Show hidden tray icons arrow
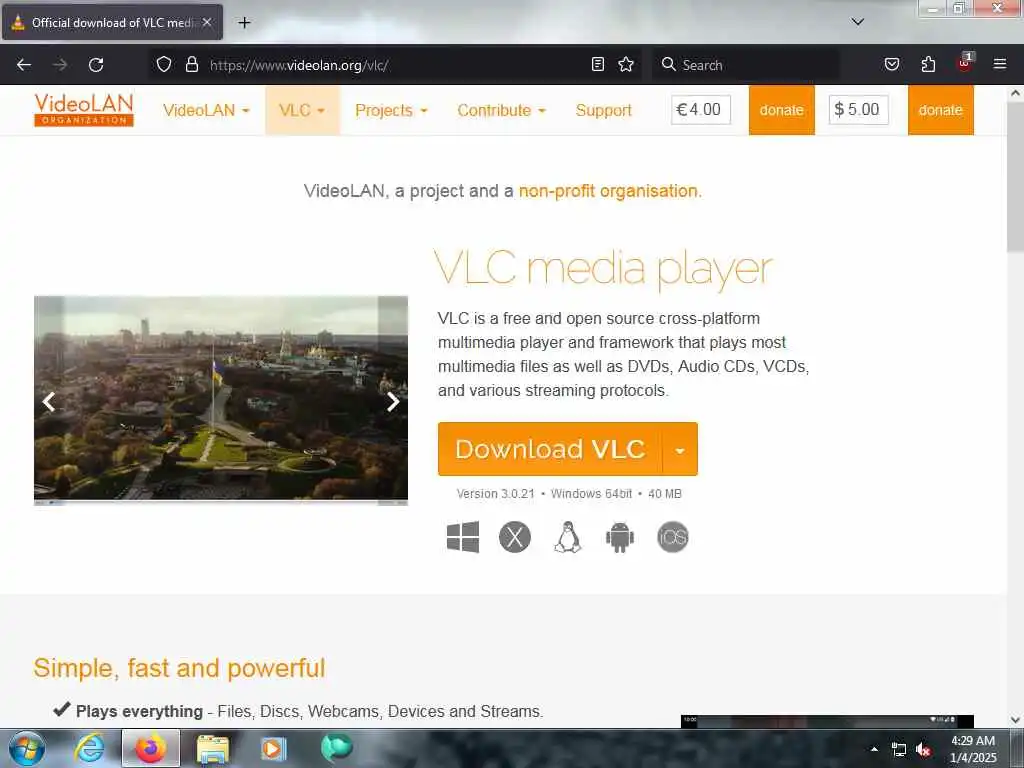Screen dimensions: 1024x768 (x=874, y=749)
